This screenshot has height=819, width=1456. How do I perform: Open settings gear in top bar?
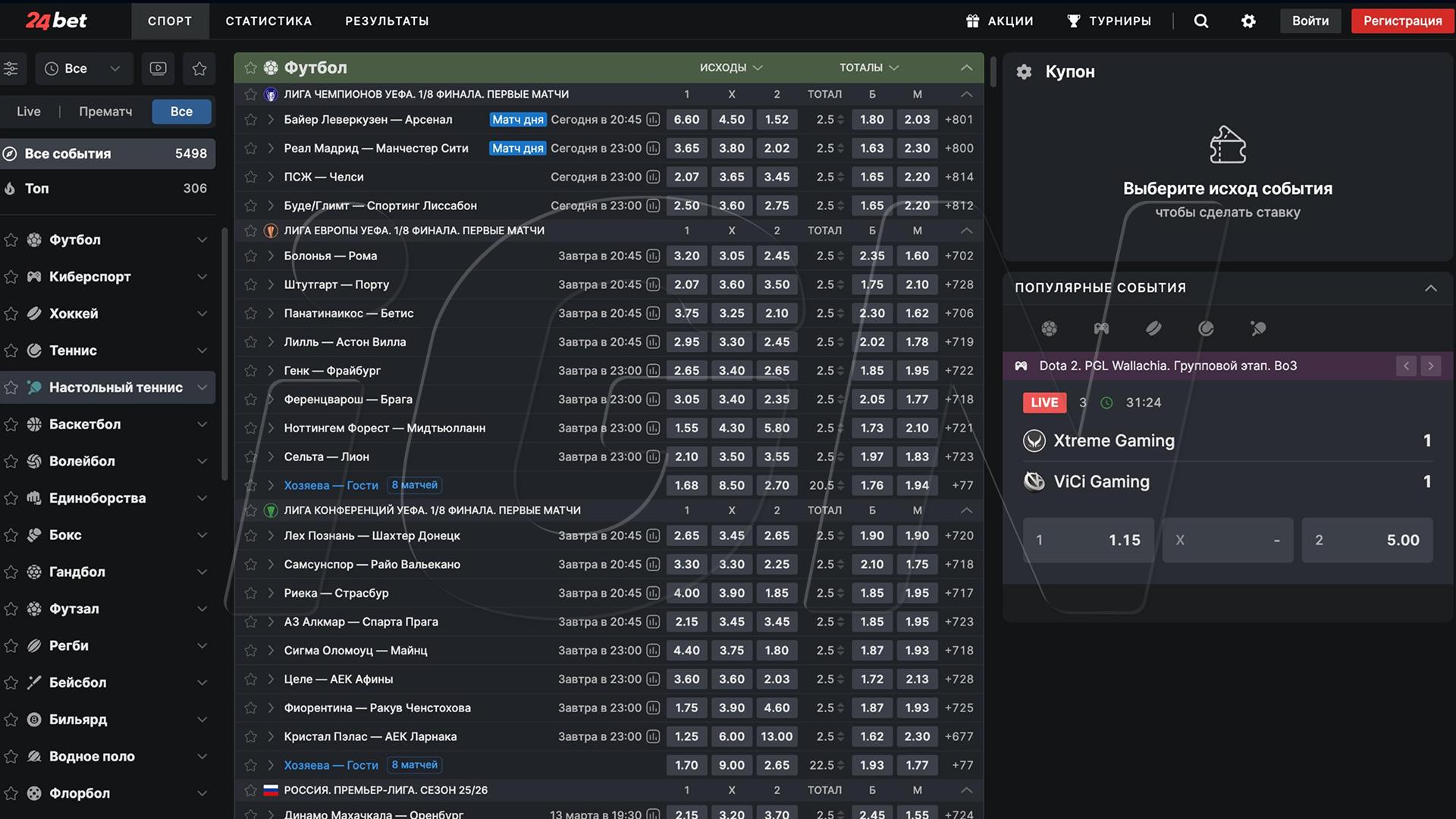tap(1248, 21)
